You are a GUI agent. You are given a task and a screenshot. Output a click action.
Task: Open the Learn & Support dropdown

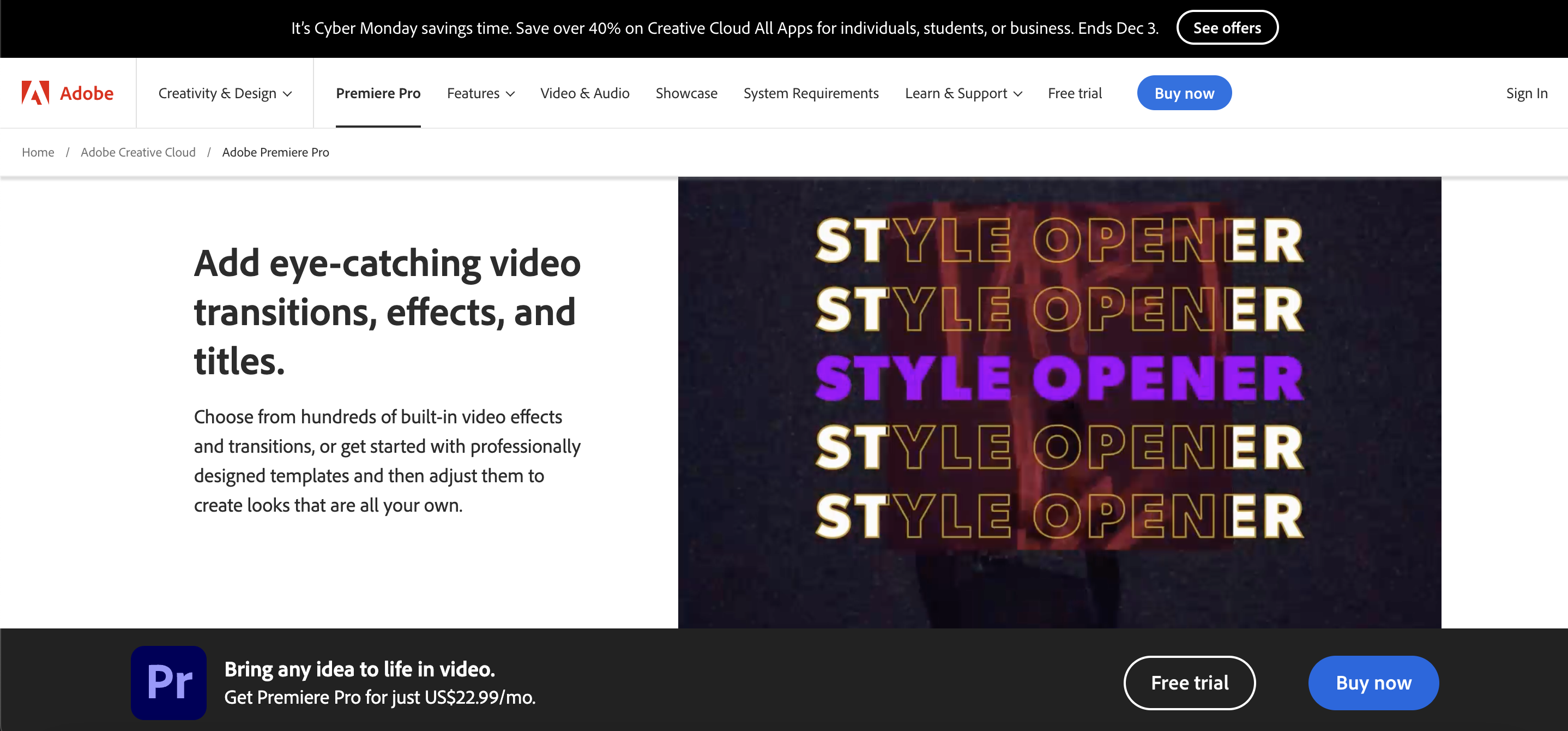tap(963, 93)
